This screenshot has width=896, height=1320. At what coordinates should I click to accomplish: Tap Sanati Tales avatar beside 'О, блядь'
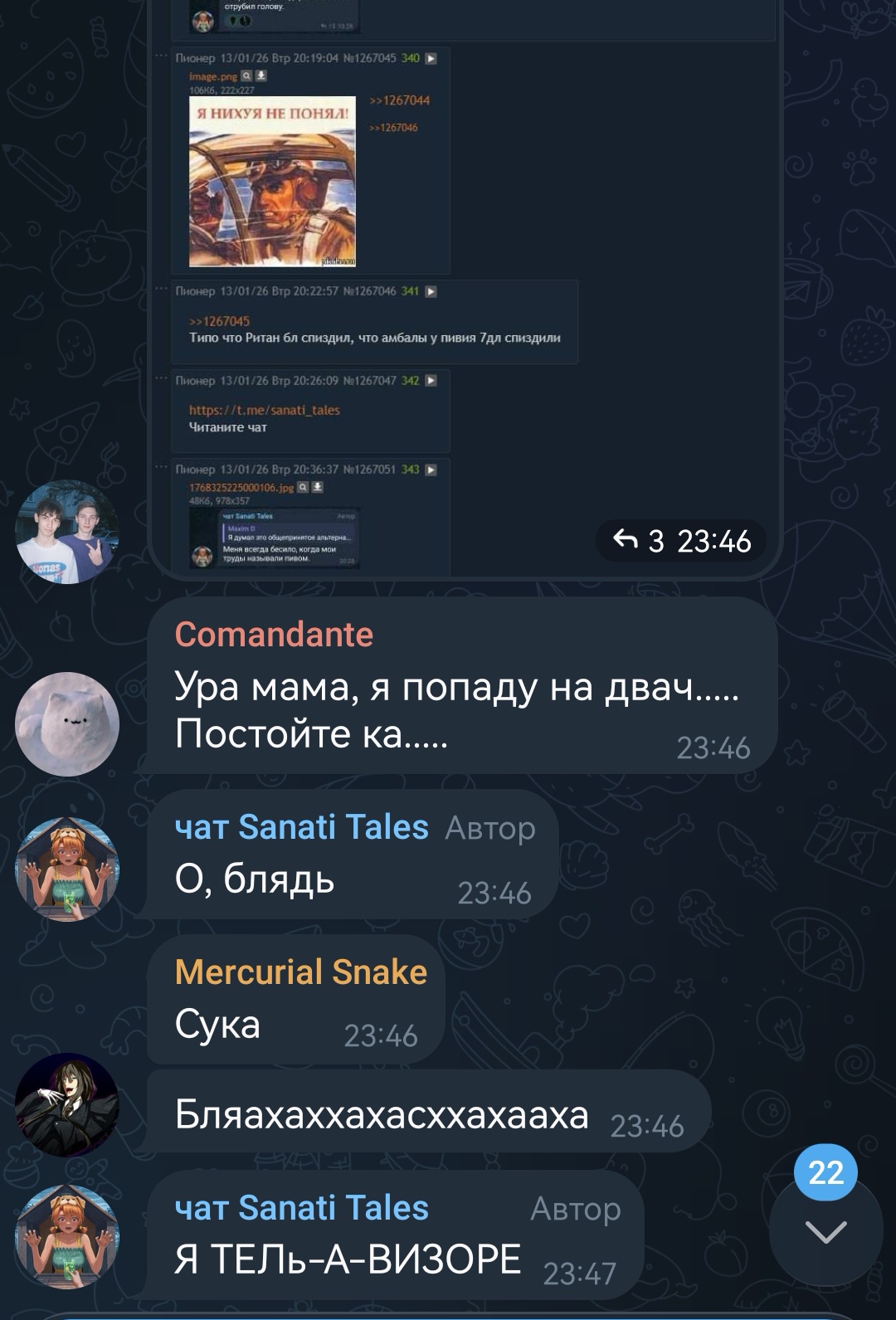67,869
